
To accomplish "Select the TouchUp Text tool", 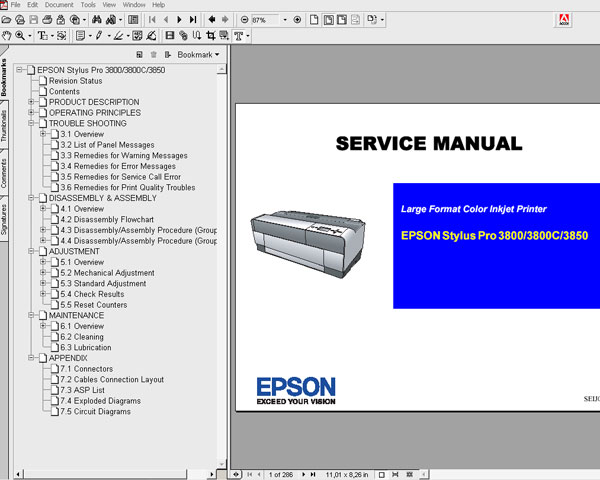I will pyautogui.click(x=239, y=36).
